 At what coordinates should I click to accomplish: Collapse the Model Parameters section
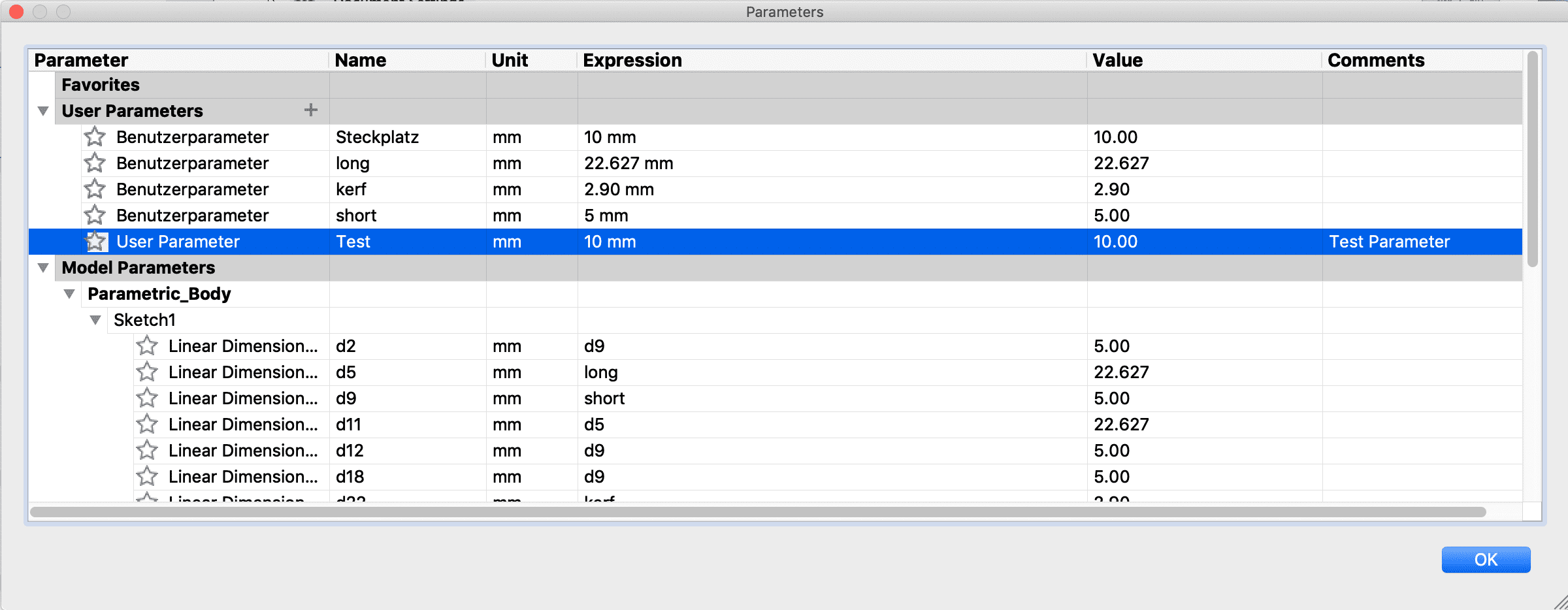[43, 268]
